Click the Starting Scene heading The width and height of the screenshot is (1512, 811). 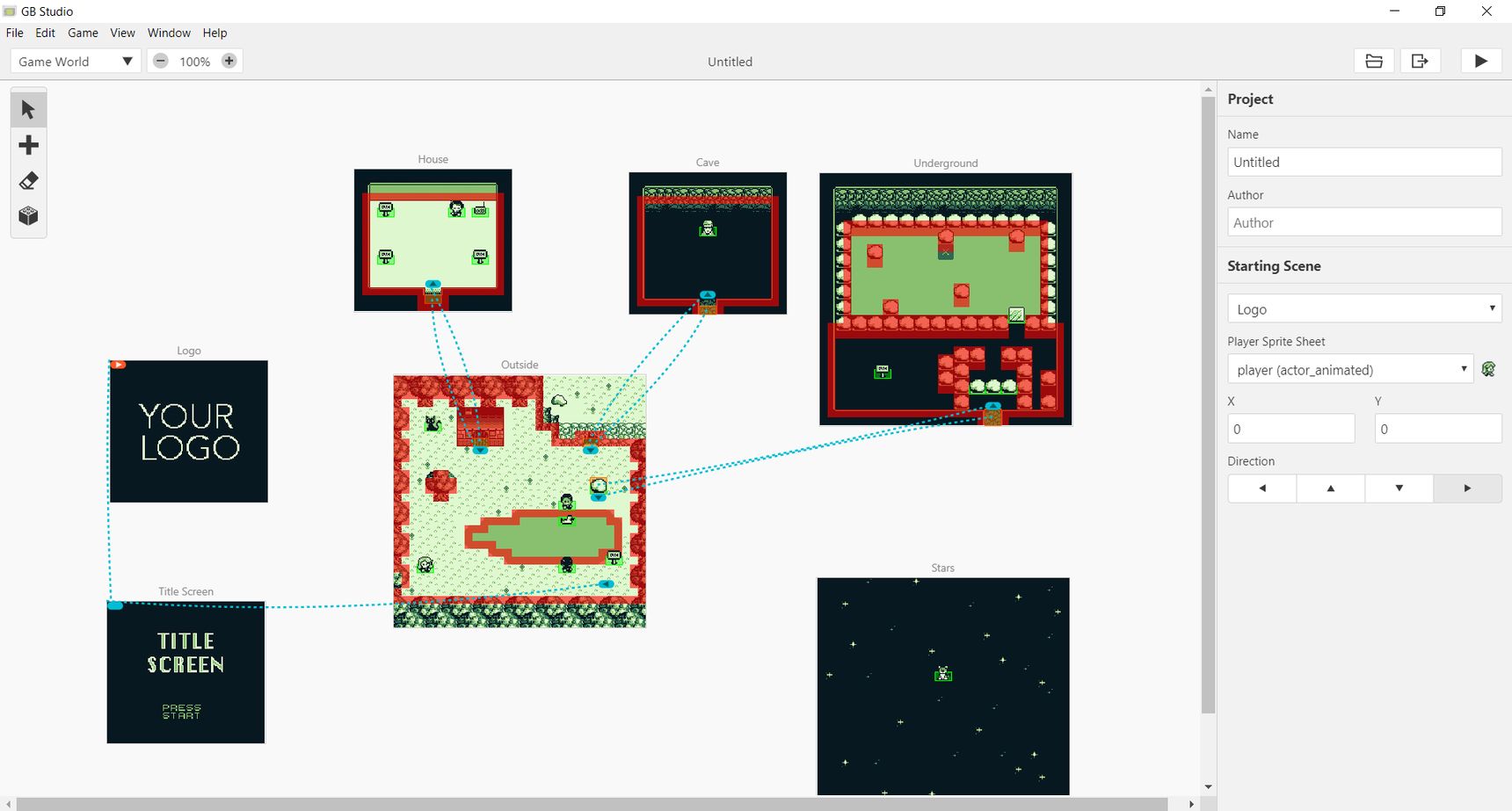(1274, 266)
